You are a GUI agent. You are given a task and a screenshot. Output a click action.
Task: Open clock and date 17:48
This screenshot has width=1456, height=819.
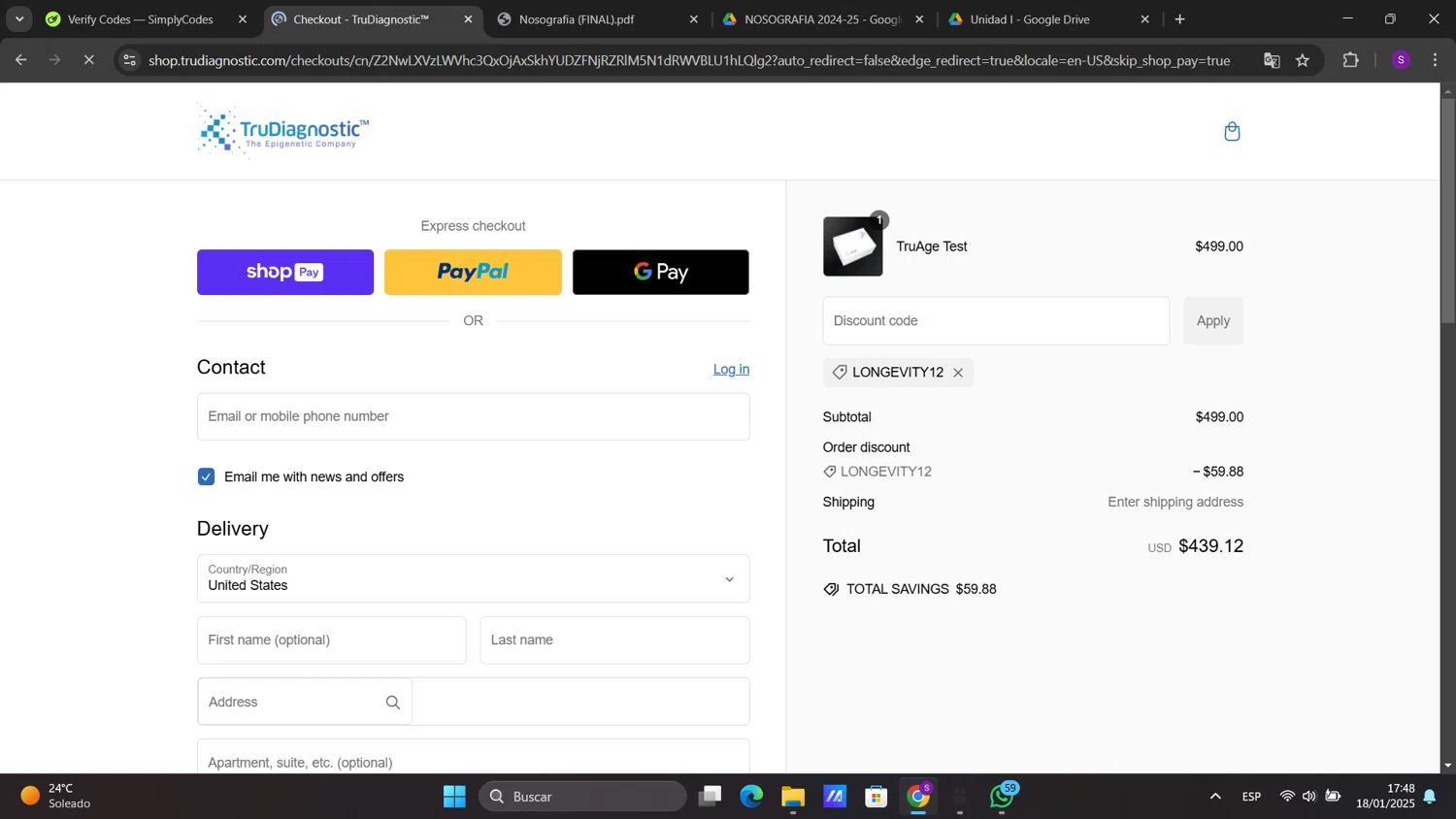click(1385, 796)
